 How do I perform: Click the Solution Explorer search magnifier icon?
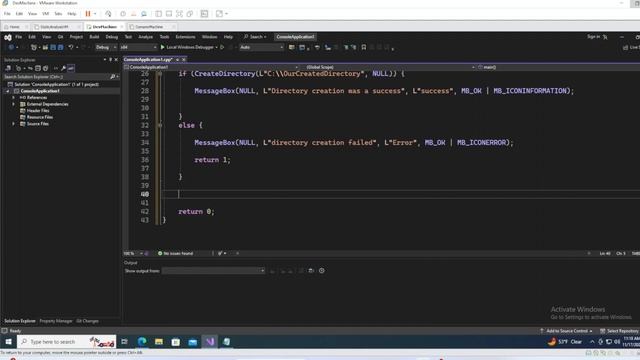click(x=113, y=76)
